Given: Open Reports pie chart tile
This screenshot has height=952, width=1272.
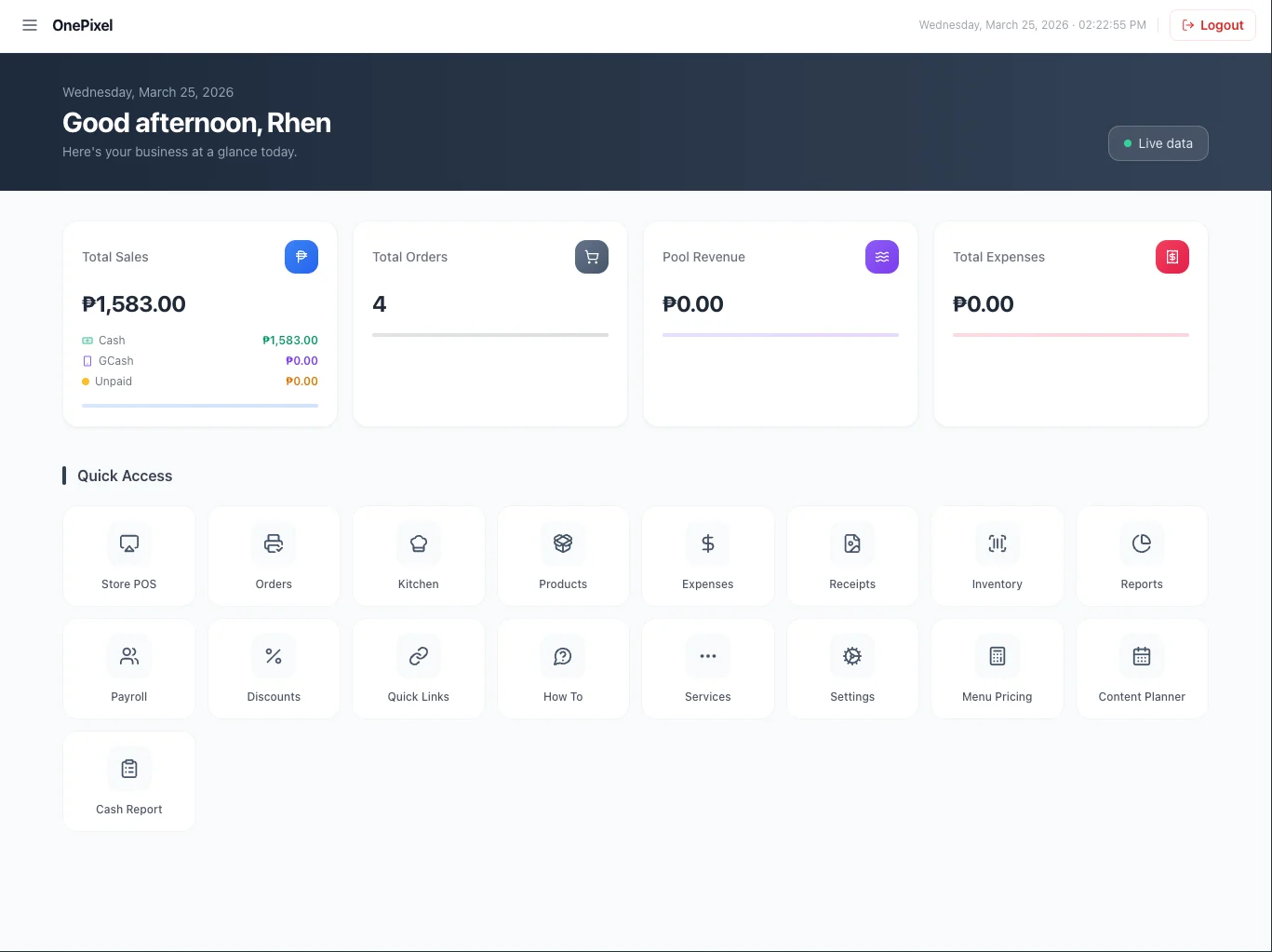Looking at the screenshot, I should tap(1142, 556).
